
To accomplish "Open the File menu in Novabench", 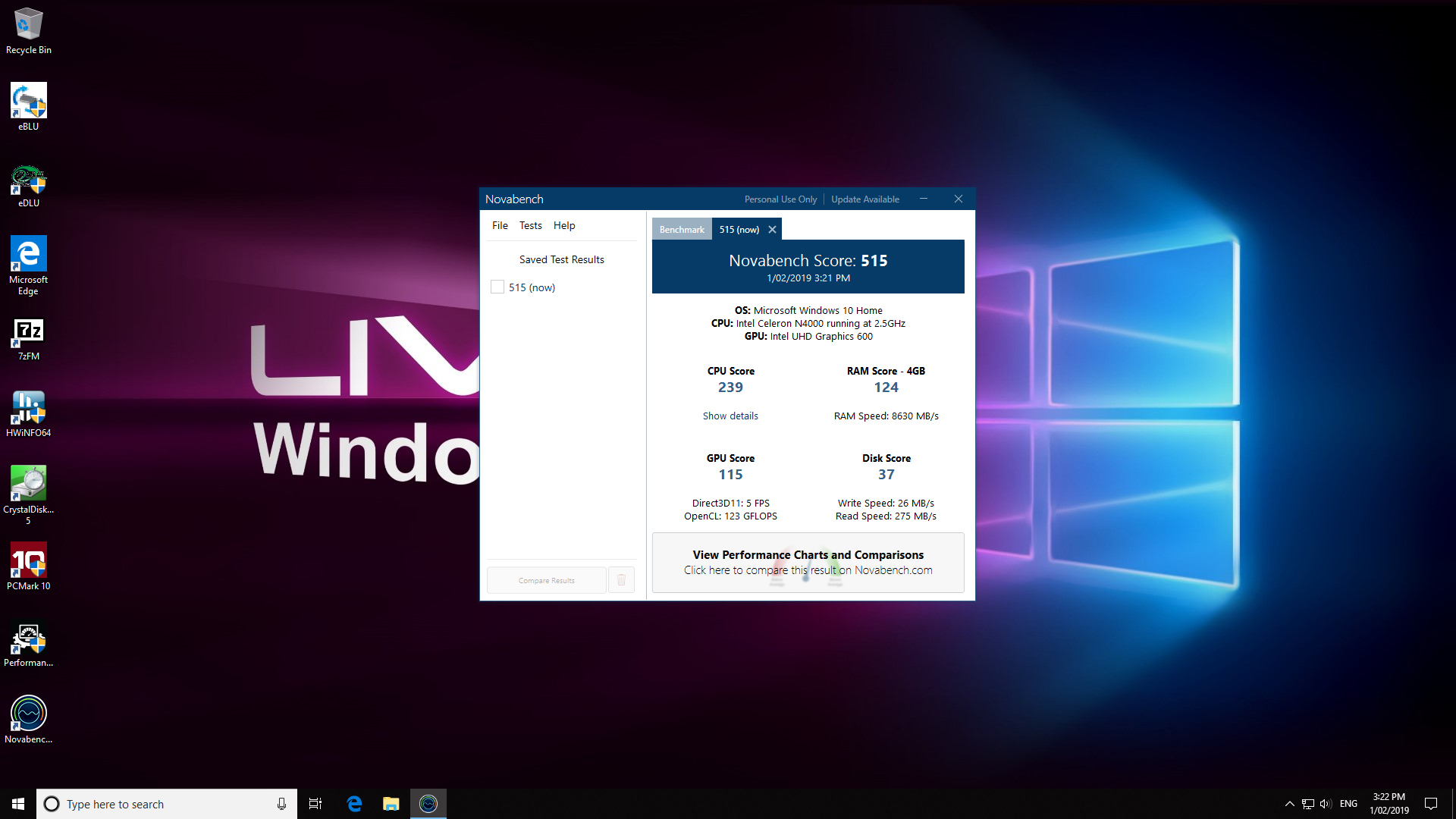I will tap(500, 225).
